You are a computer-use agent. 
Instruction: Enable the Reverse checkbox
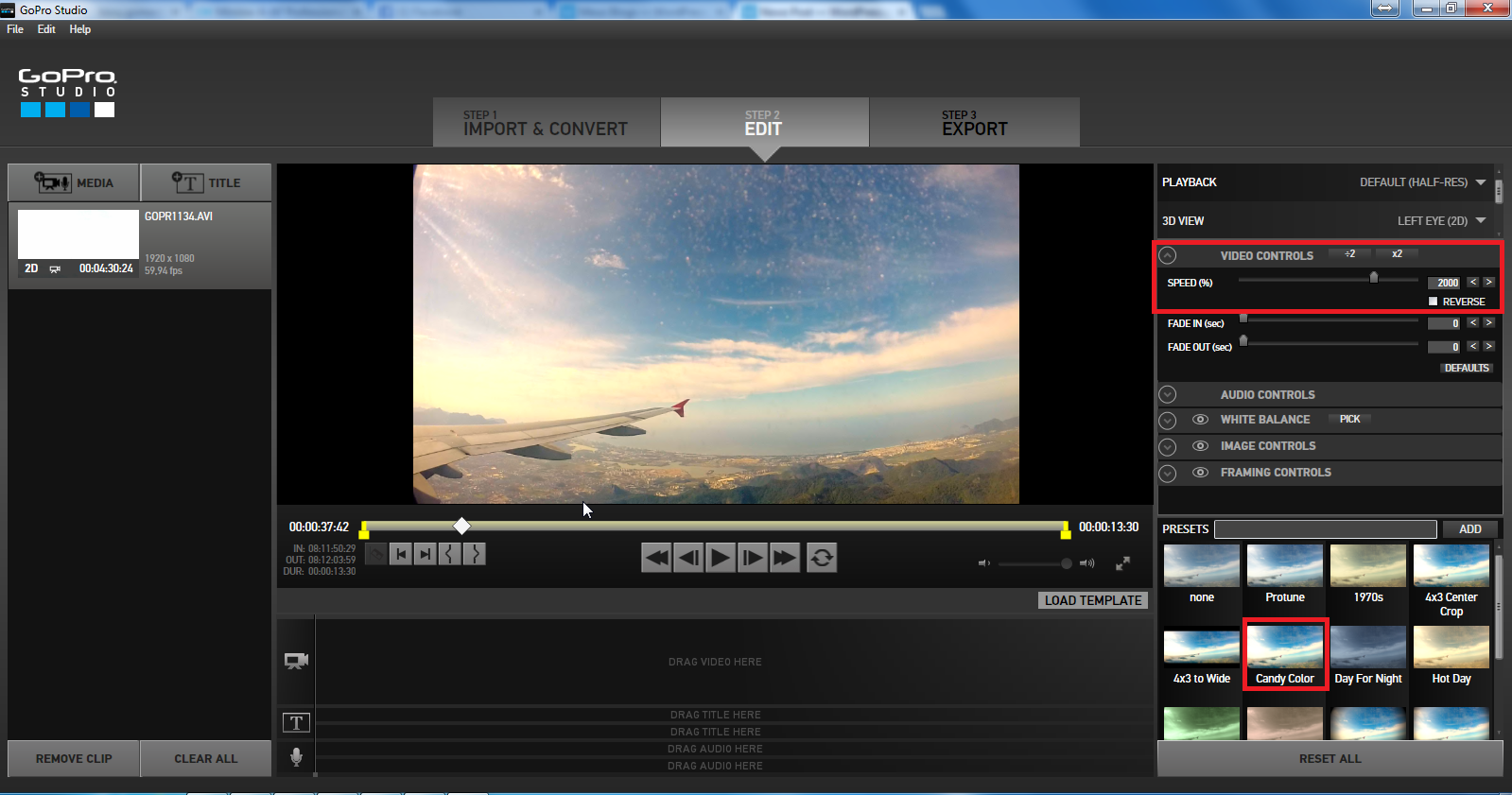(x=1434, y=302)
